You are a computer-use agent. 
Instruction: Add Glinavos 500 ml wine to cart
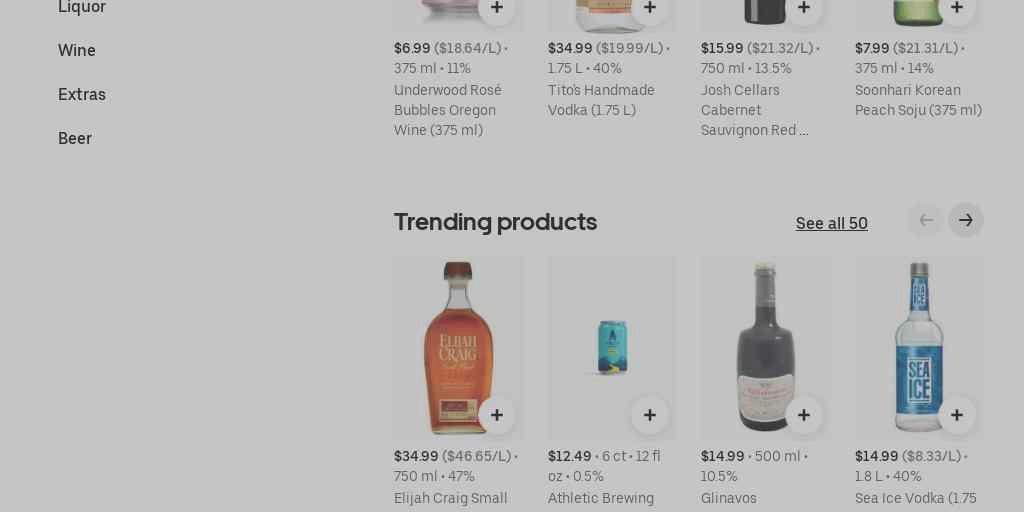tap(804, 415)
